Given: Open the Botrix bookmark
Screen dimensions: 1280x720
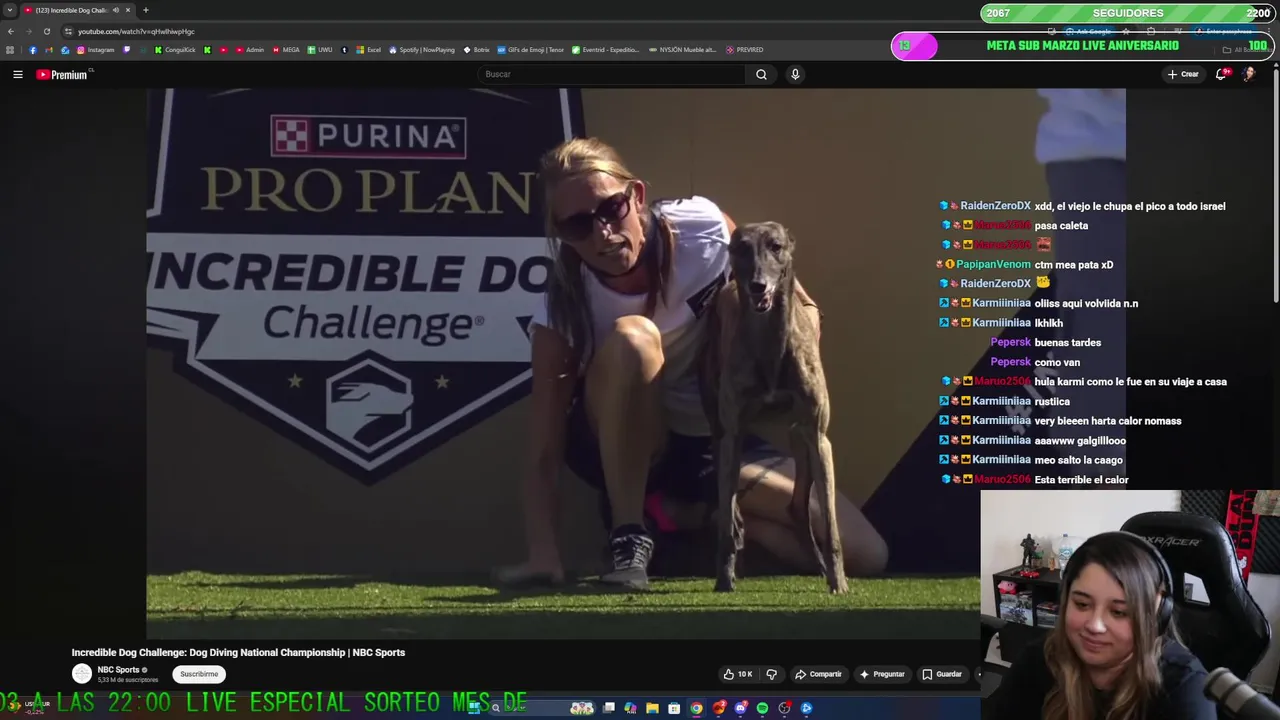Looking at the screenshot, I should [476, 50].
